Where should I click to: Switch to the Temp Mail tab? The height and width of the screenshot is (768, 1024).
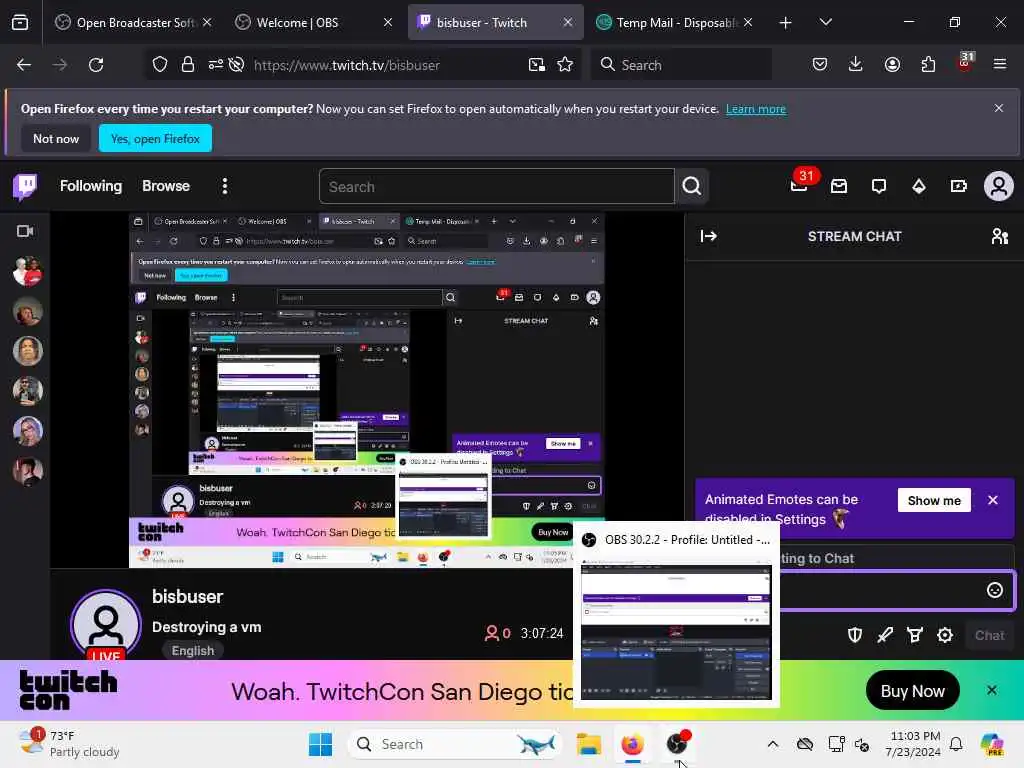[x=675, y=23]
